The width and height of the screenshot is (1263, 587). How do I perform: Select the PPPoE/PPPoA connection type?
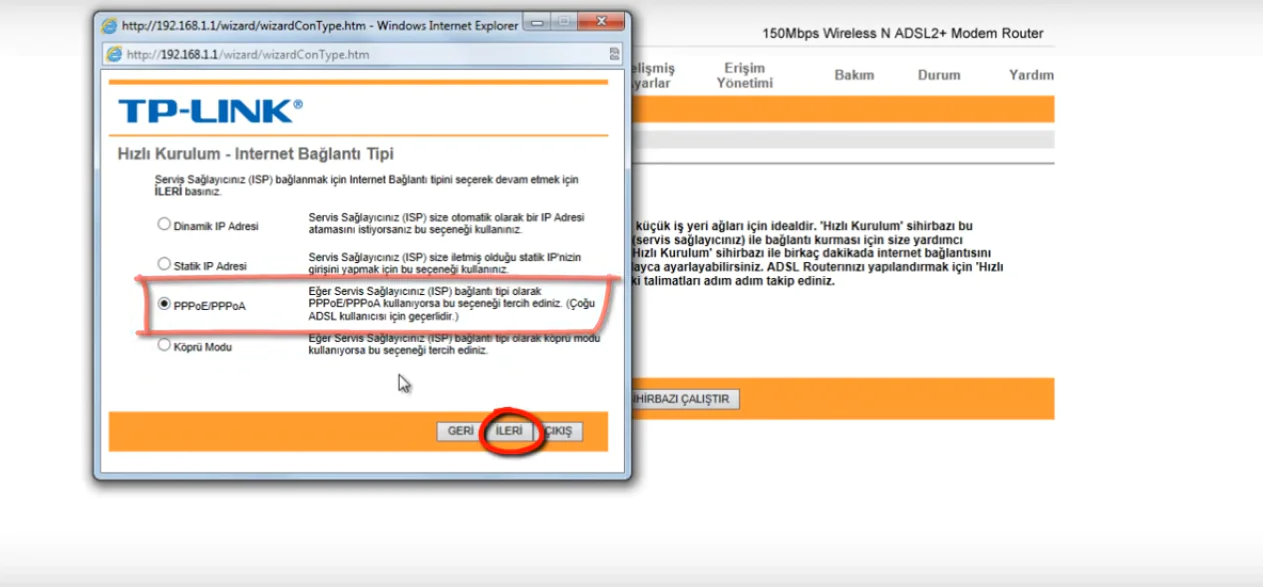point(164,304)
